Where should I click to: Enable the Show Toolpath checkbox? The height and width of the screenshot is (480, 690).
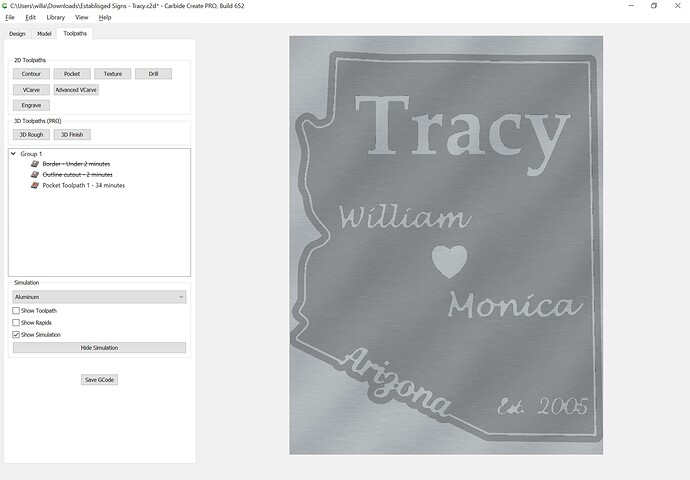[x=16, y=311]
